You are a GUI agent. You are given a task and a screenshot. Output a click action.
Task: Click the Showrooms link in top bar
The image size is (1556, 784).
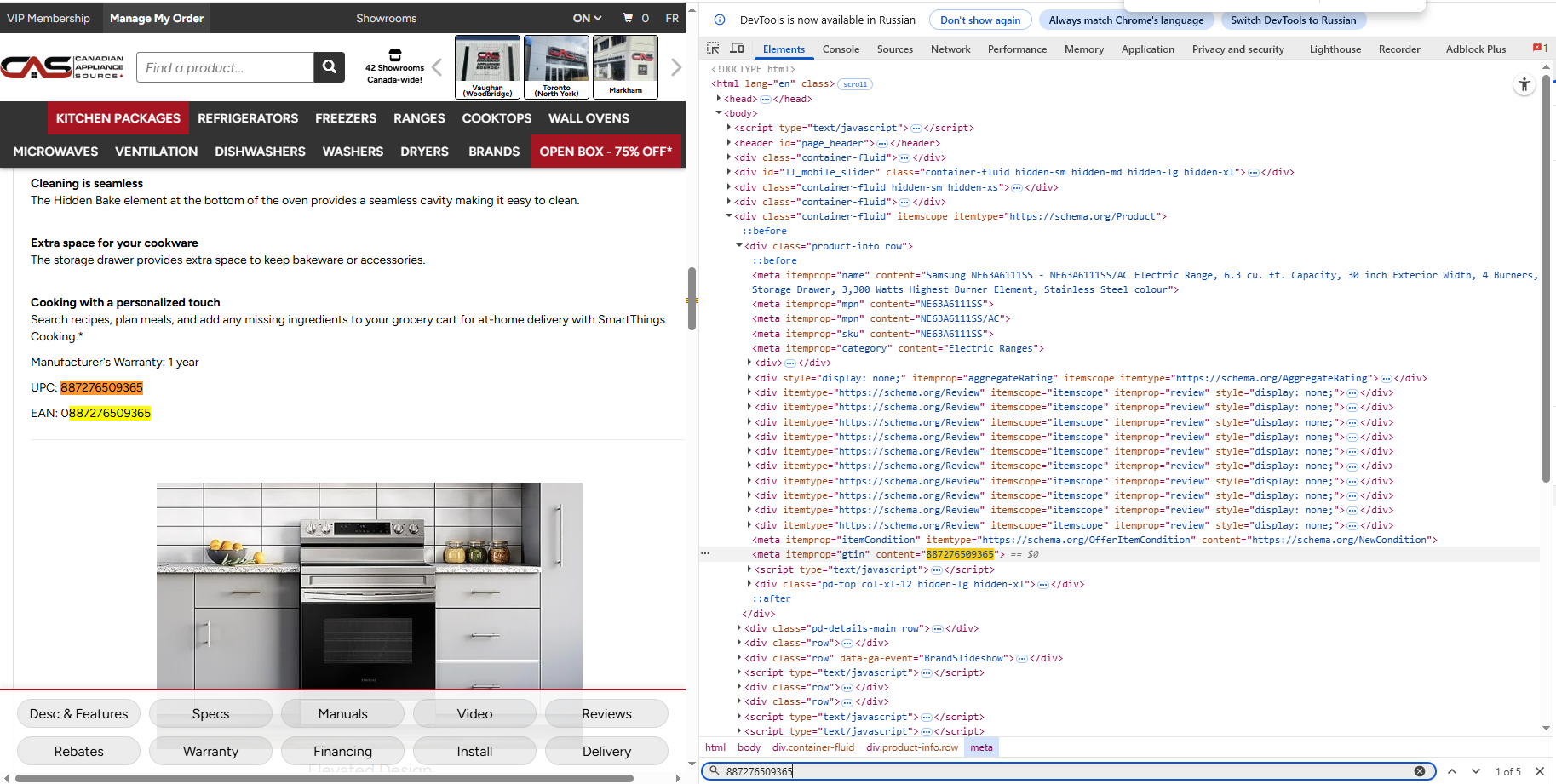pyautogui.click(x=386, y=18)
